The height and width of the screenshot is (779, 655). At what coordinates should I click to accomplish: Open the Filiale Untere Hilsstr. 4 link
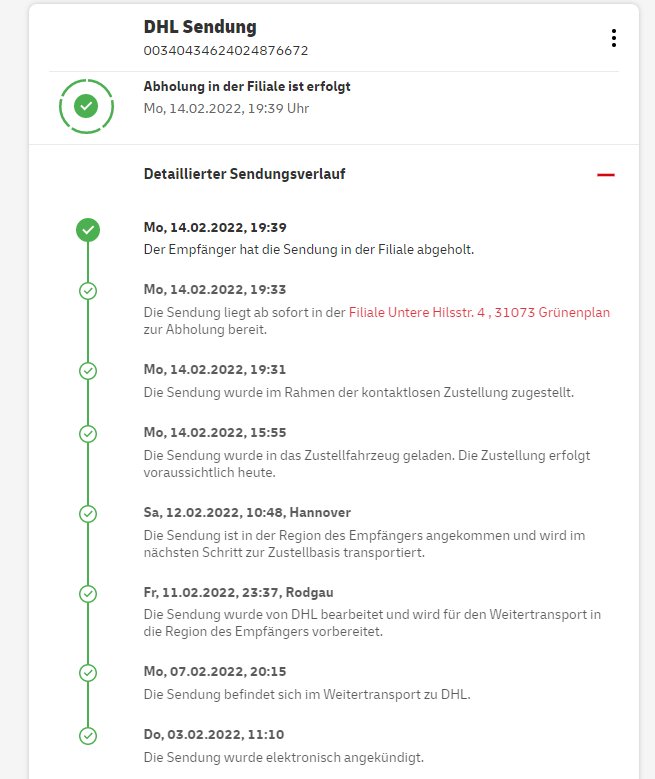tap(479, 313)
